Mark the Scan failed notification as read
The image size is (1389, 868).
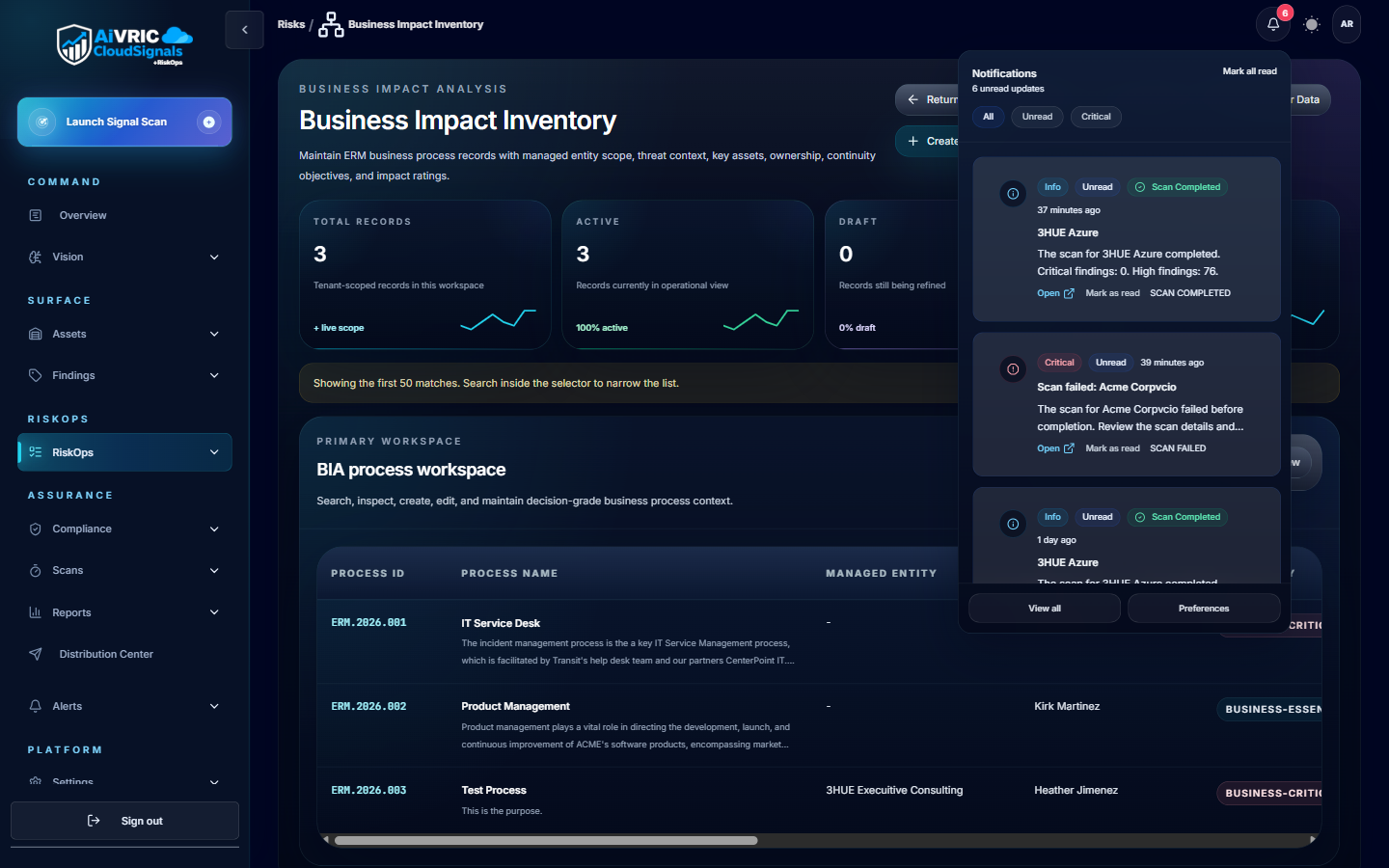pyautogui.click(x=1112, y=448)
